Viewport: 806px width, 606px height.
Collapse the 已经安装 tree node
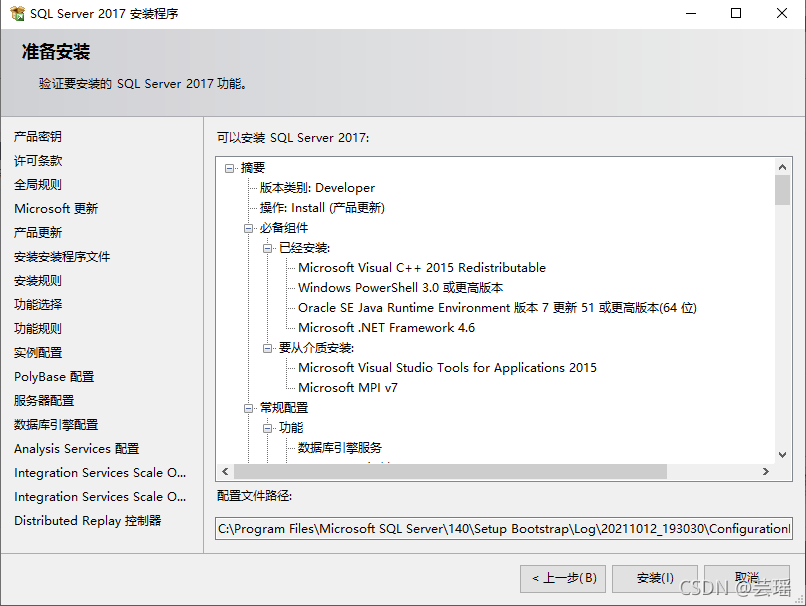(x=267, y=248)
